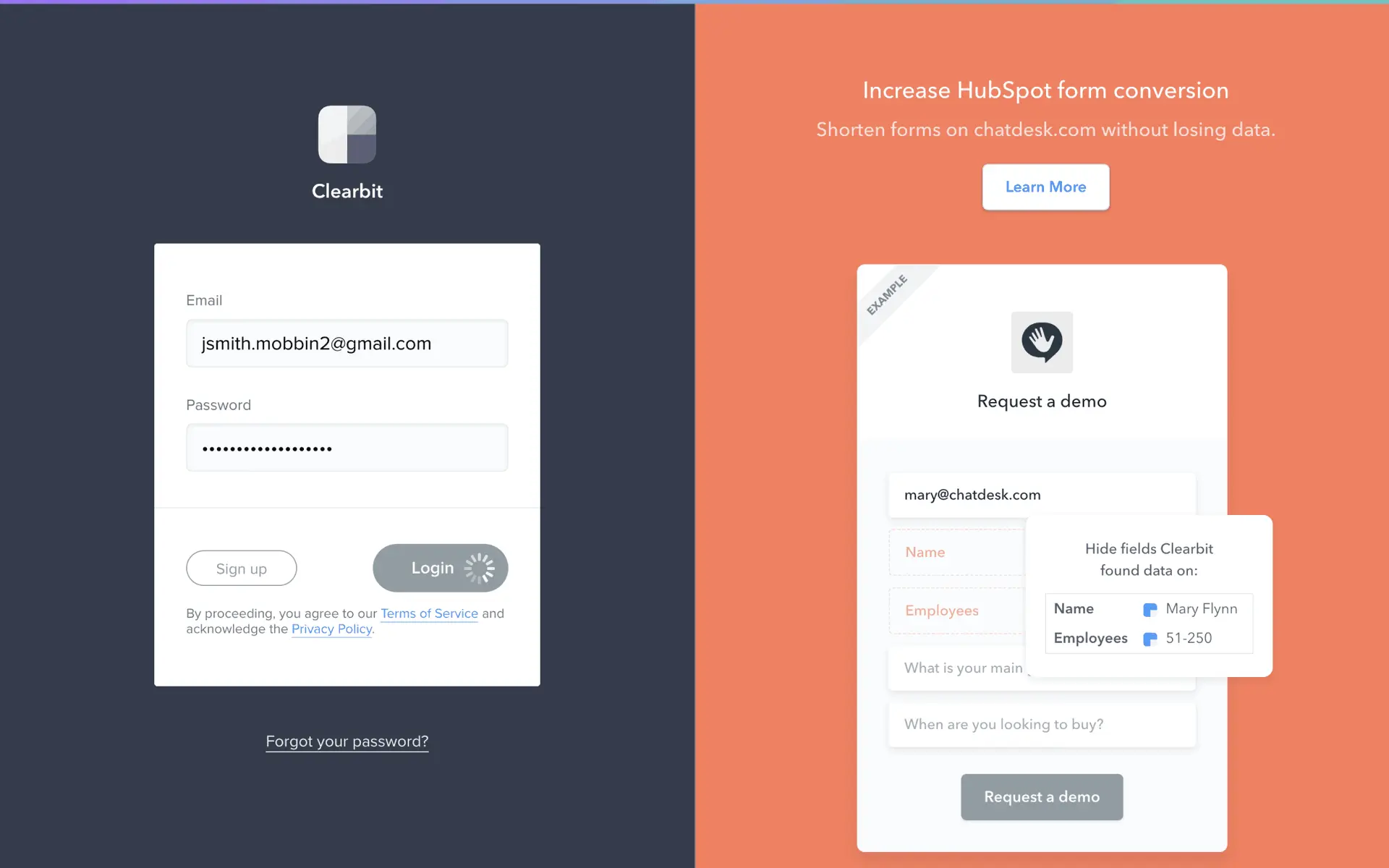Image resolution: width=1389 pixels, height=868 pixels.
Task: Click the mary@chatdesk.com example field
Action: [1042, 495]
